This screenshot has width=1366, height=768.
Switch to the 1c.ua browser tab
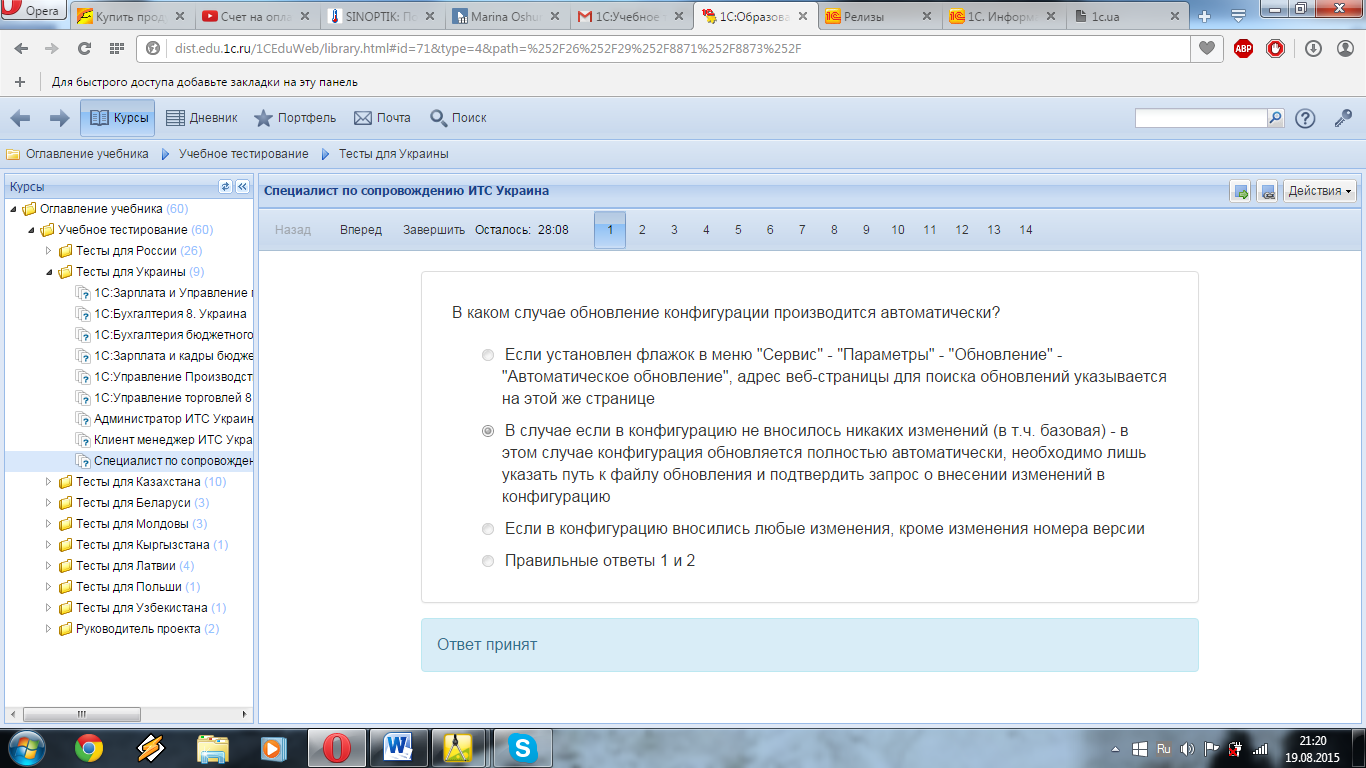[x=1127, y=15]
